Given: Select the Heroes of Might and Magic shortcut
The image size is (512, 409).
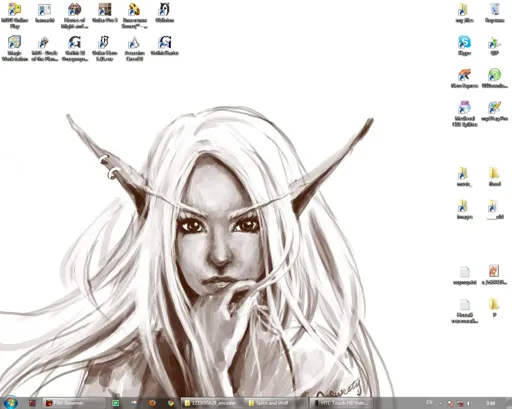Looking at the screenshot, I should tap(75, 16).
